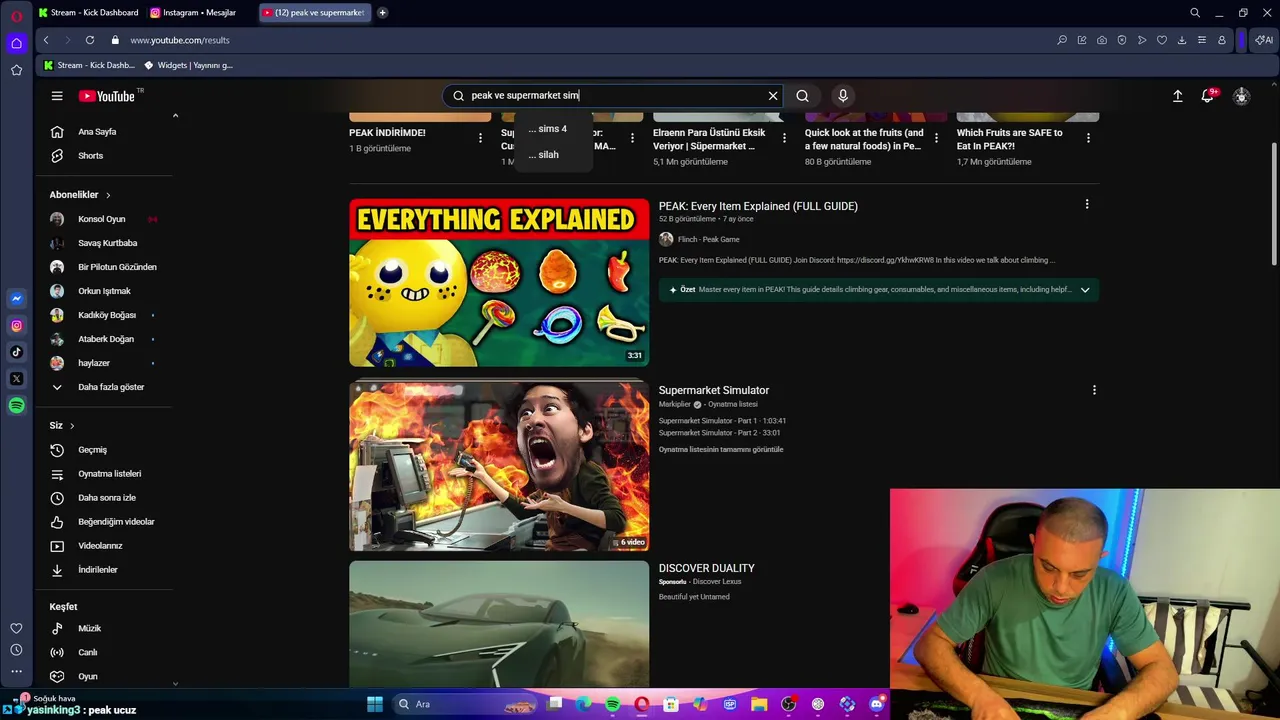The image size is (1280, 720).
Task: Open Opera easy setup sliders
Action: (x=1202, y=40)
